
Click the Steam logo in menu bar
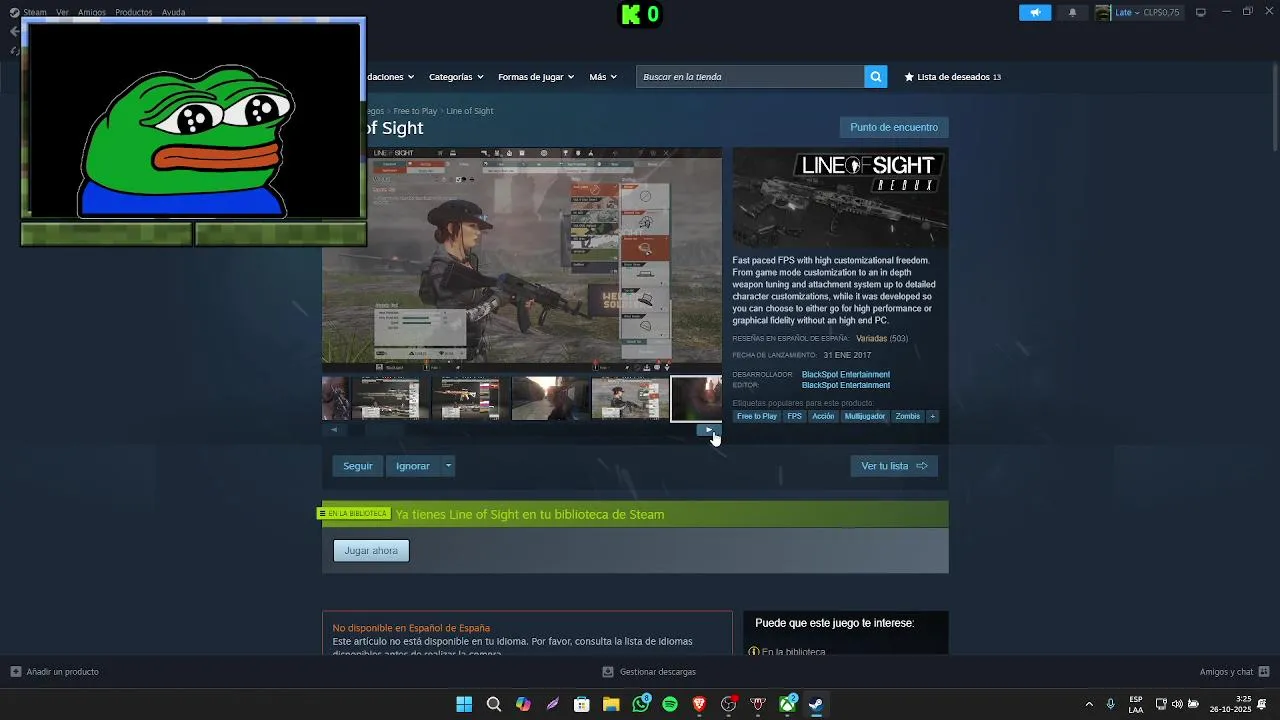[x=14, y=12]
